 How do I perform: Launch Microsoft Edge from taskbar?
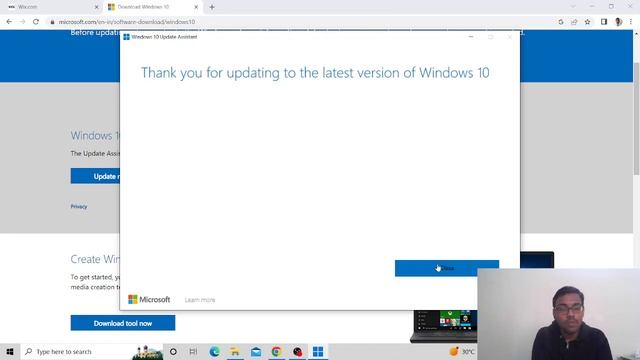[214, 351]
